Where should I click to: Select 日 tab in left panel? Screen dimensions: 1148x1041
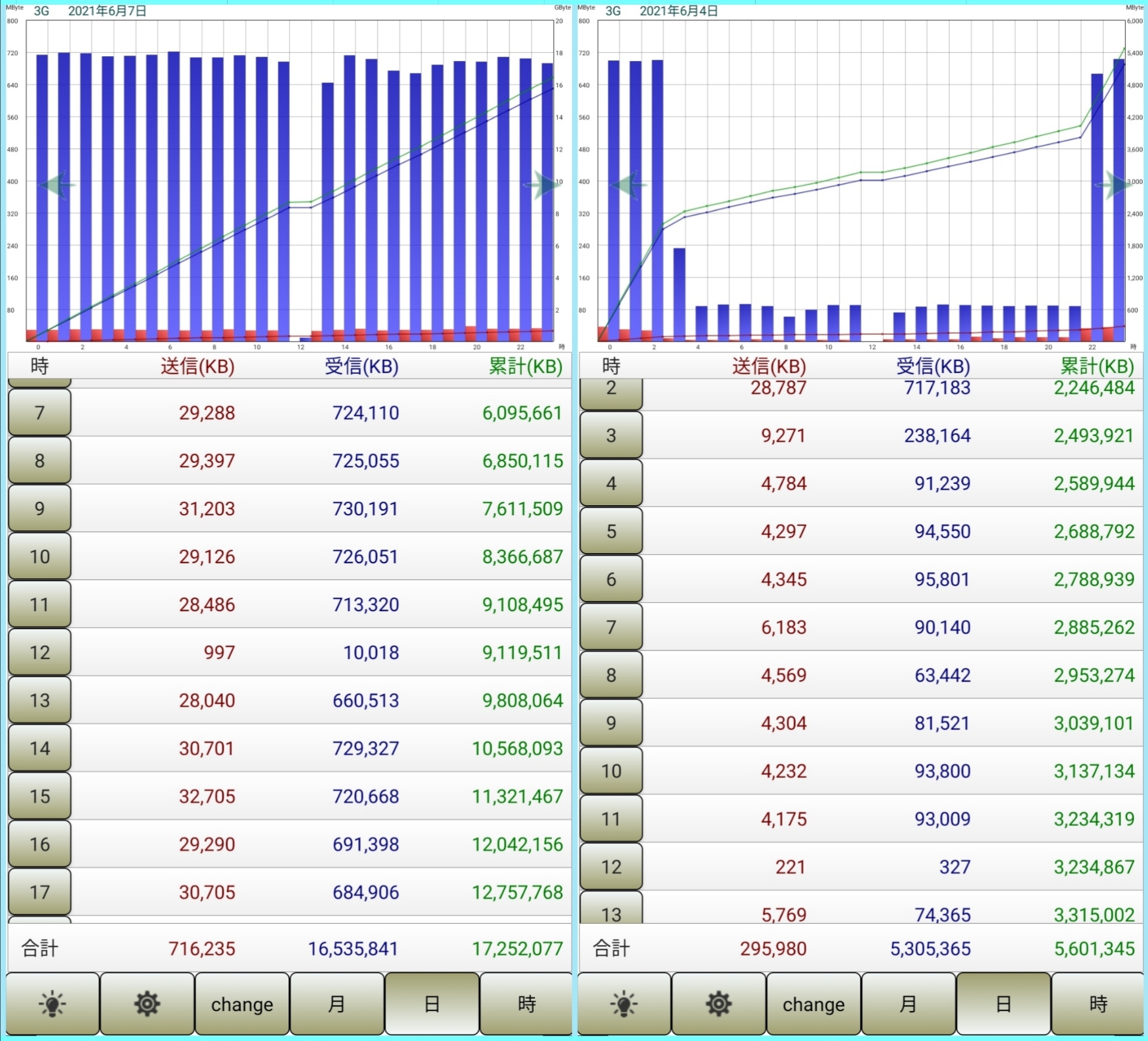tap(432, 1004)
